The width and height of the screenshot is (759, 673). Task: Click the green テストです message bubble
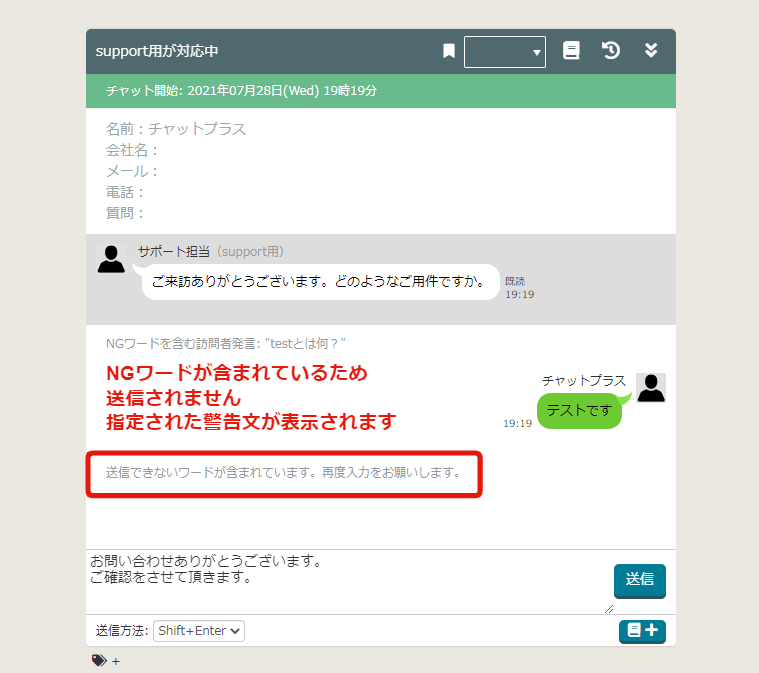pos(579,411)
